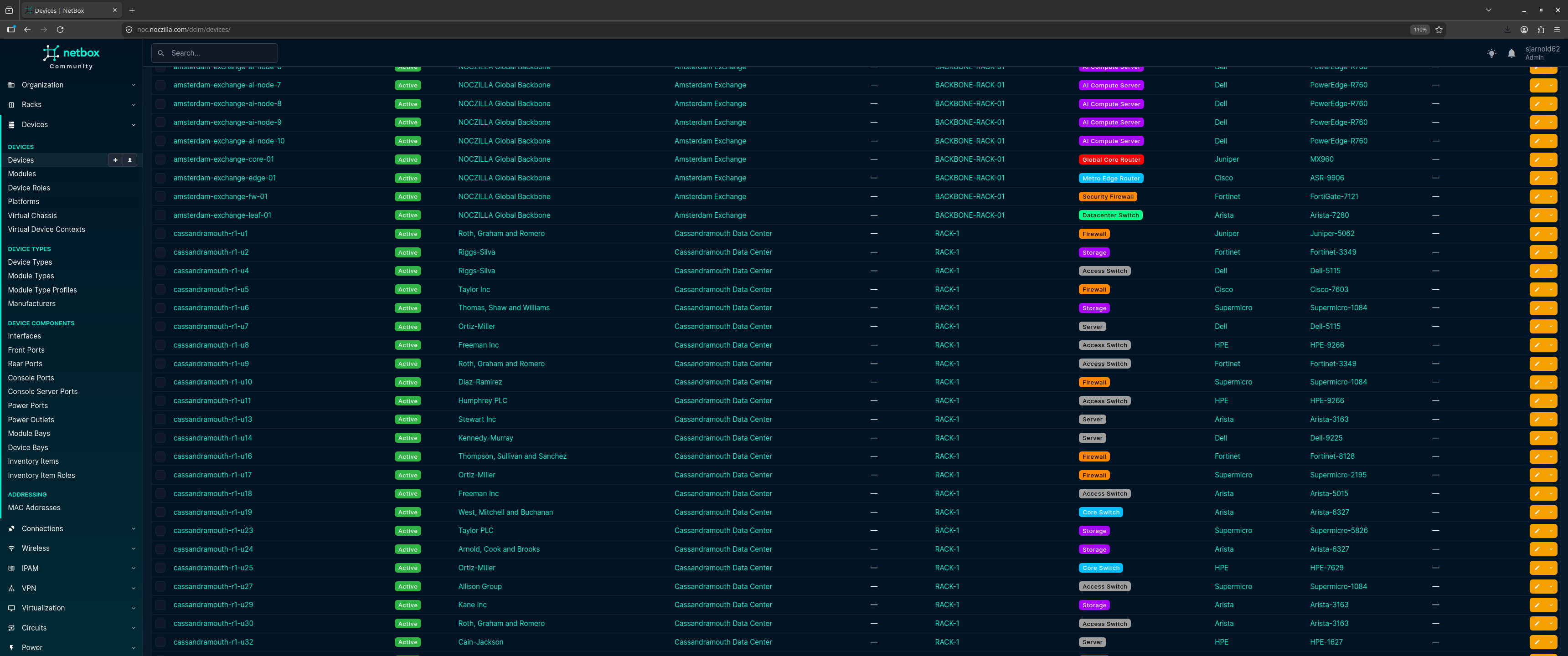The height and width of the screenshot is (656, 1568).
Task: Focus the Search field
Action: pyautogui.click(x=215, y=53)
